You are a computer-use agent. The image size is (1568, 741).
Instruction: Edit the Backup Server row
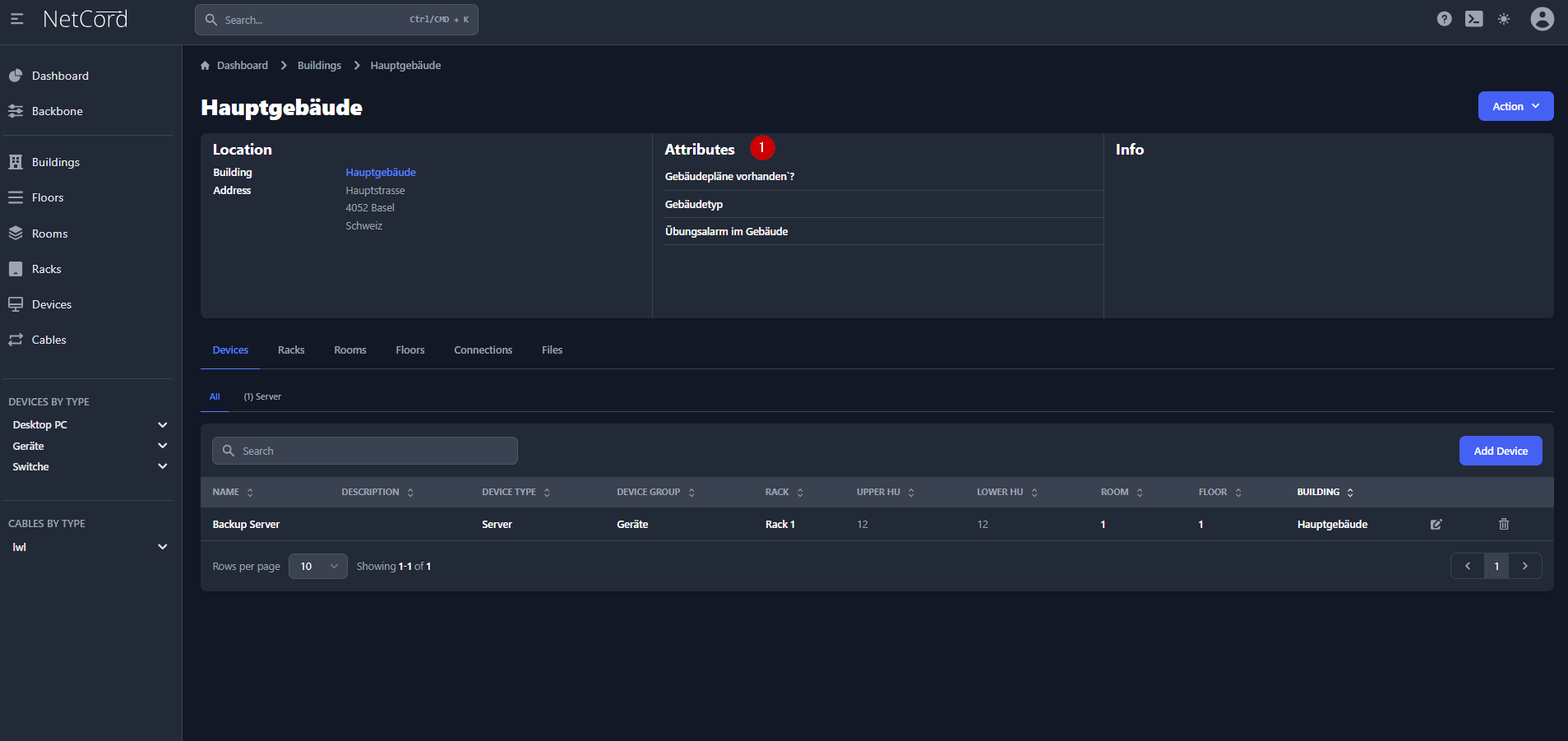[x=1436, y=525]
